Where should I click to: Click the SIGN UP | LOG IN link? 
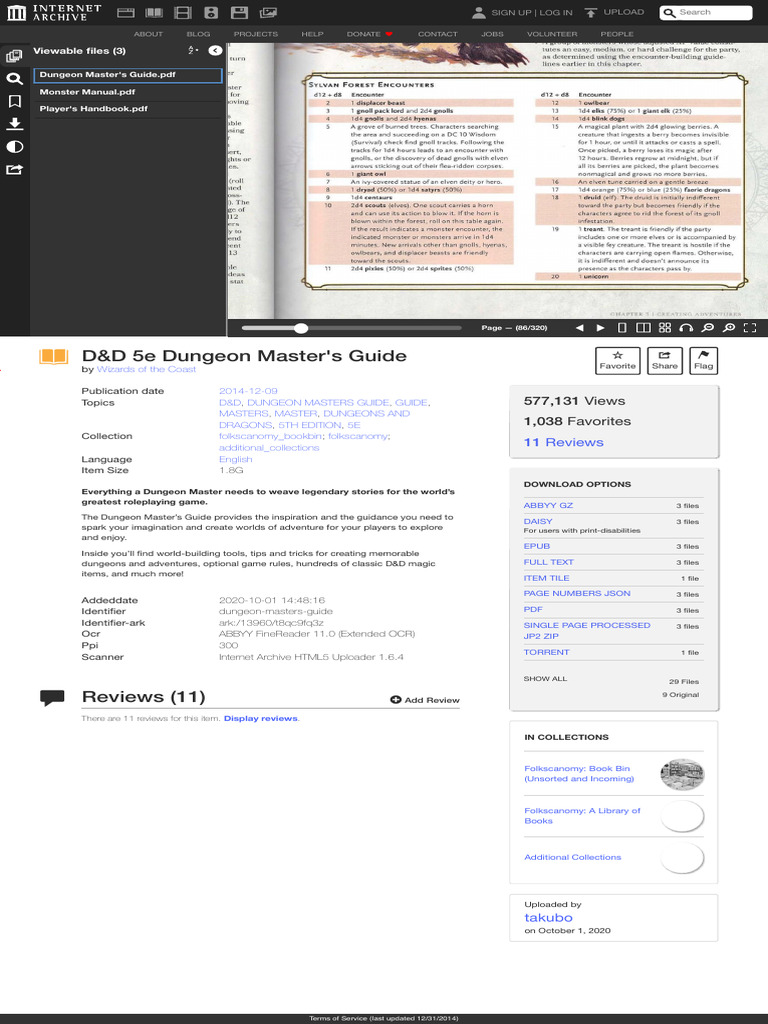click(x=532, y=12)
